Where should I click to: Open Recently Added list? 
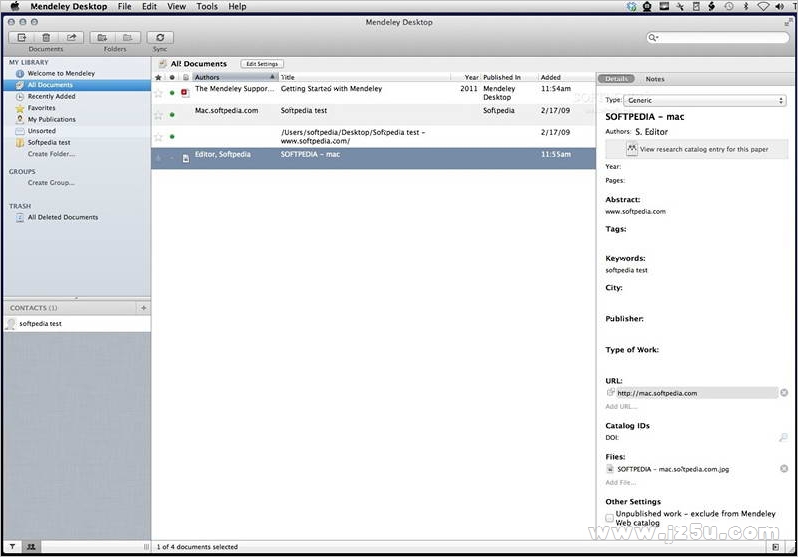point(51,96)
